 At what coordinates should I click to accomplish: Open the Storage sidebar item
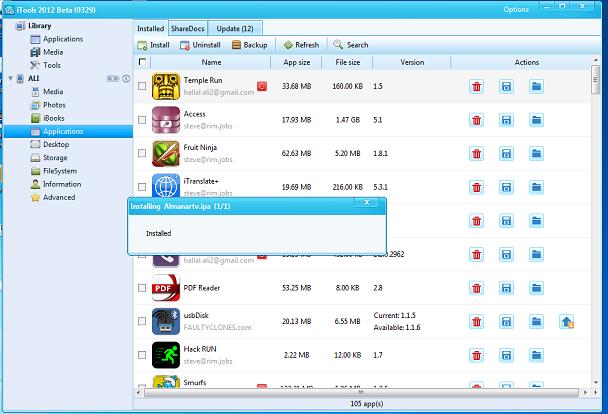49,158
